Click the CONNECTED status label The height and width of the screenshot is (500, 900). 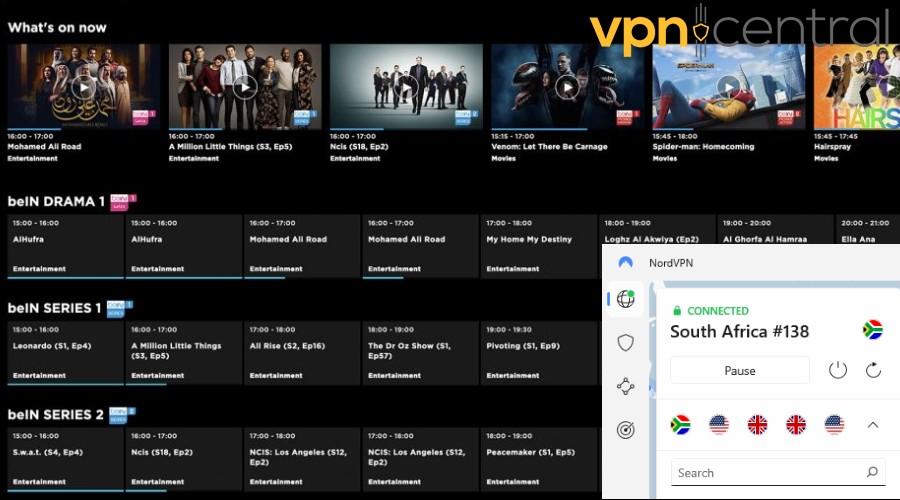[x=717, y=311]
